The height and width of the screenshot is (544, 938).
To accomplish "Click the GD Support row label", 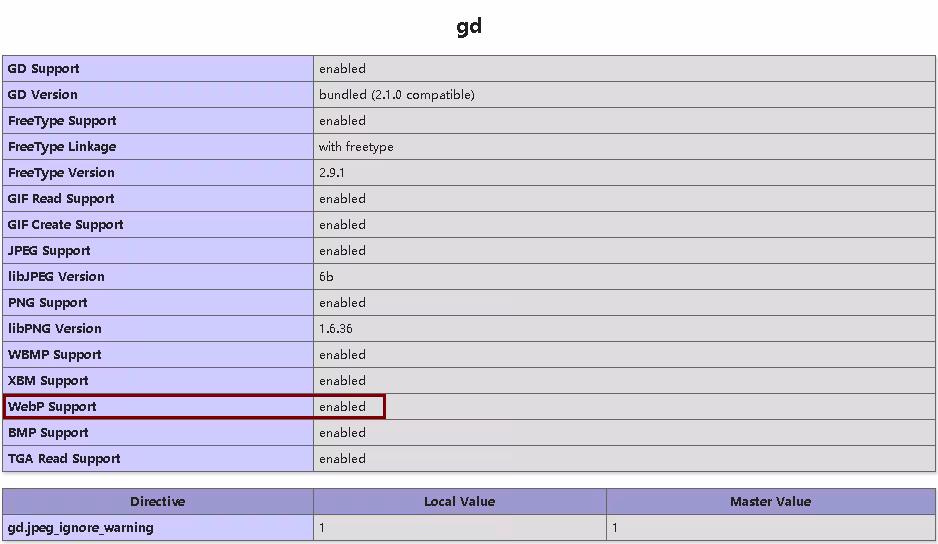I will pos(44,69).
